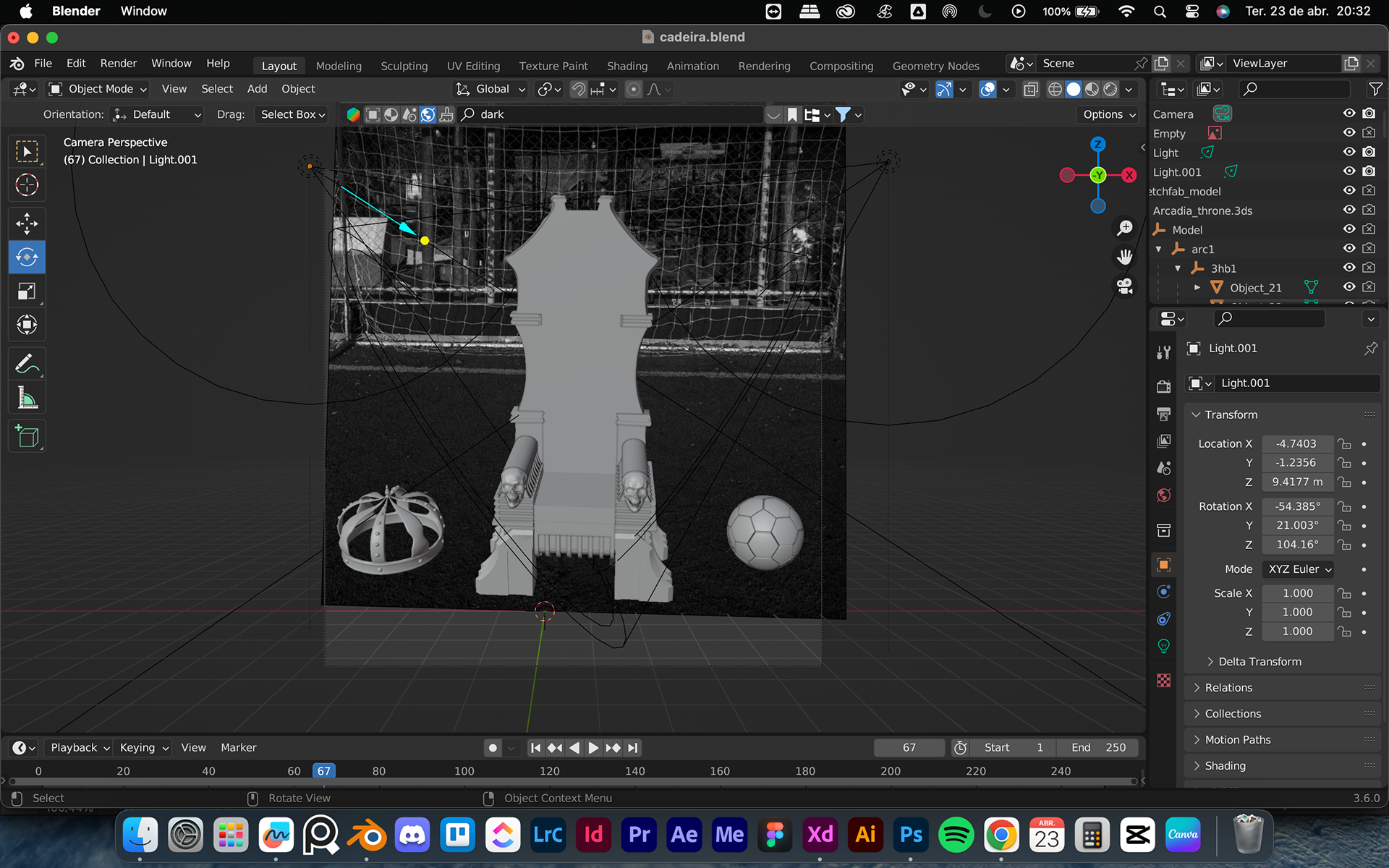Open the View Layer properties tab

coord(1163,441)
